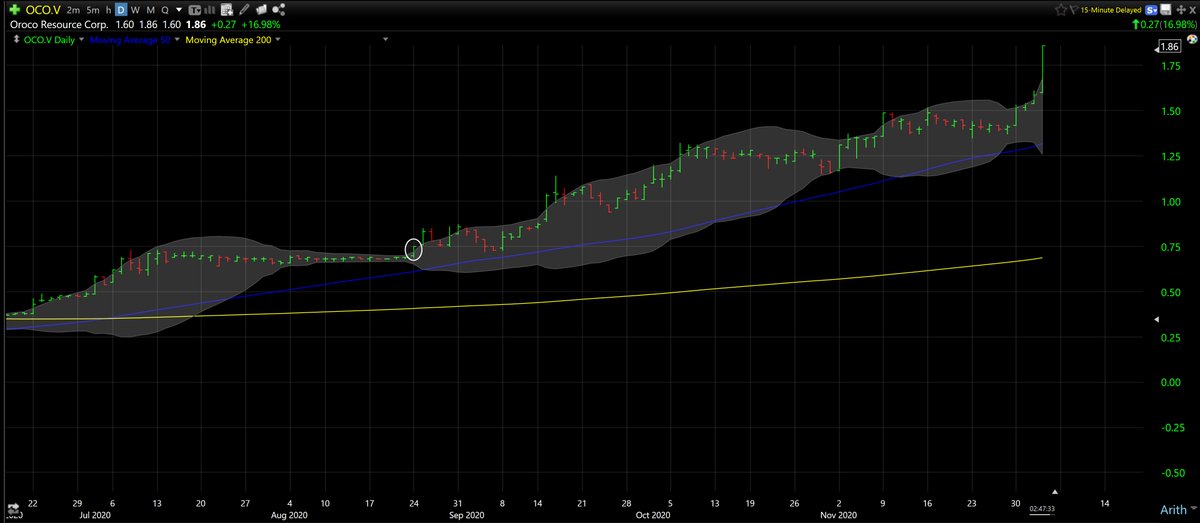Viewport: 1200px width, 523px height.
Task: Open the Moving Average 200 dropdown
Action: pos(278,40)
